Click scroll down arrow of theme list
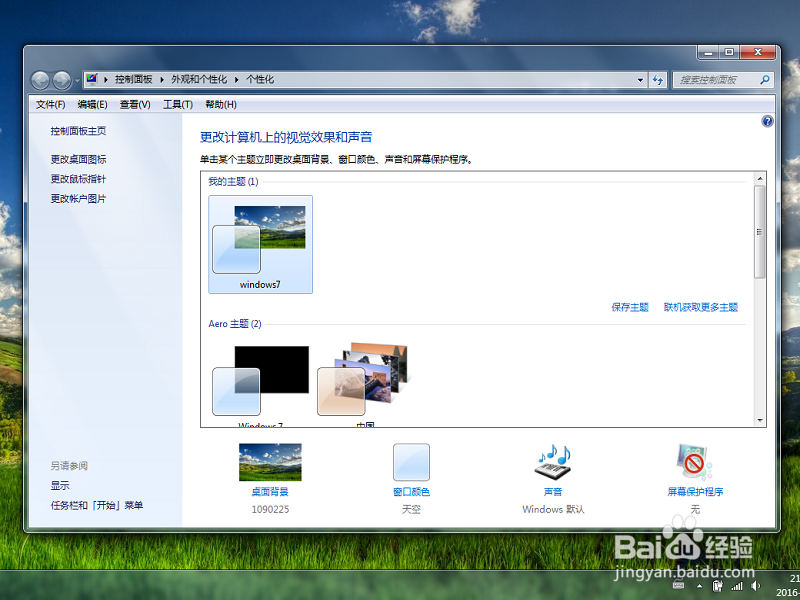This screenshot has height=600, width=800. [760, 420]
